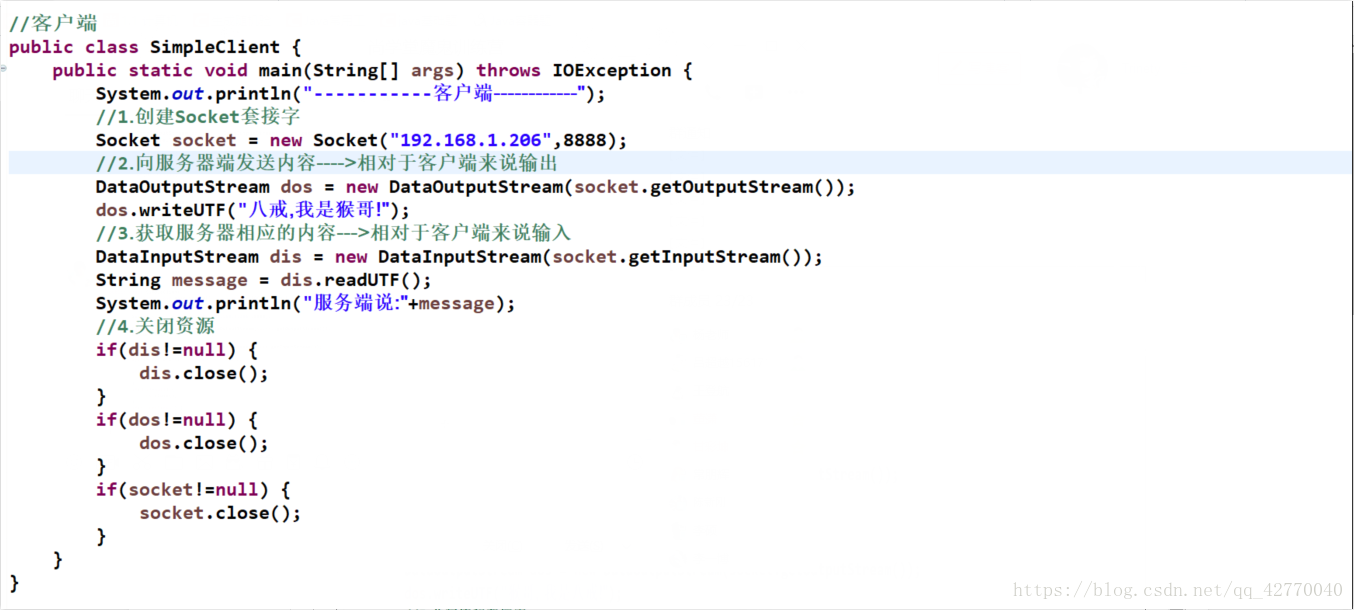1354x610 pixels.
Task: Click the comment '//客户端' on the first line
Action: click(x=53, y=23)
